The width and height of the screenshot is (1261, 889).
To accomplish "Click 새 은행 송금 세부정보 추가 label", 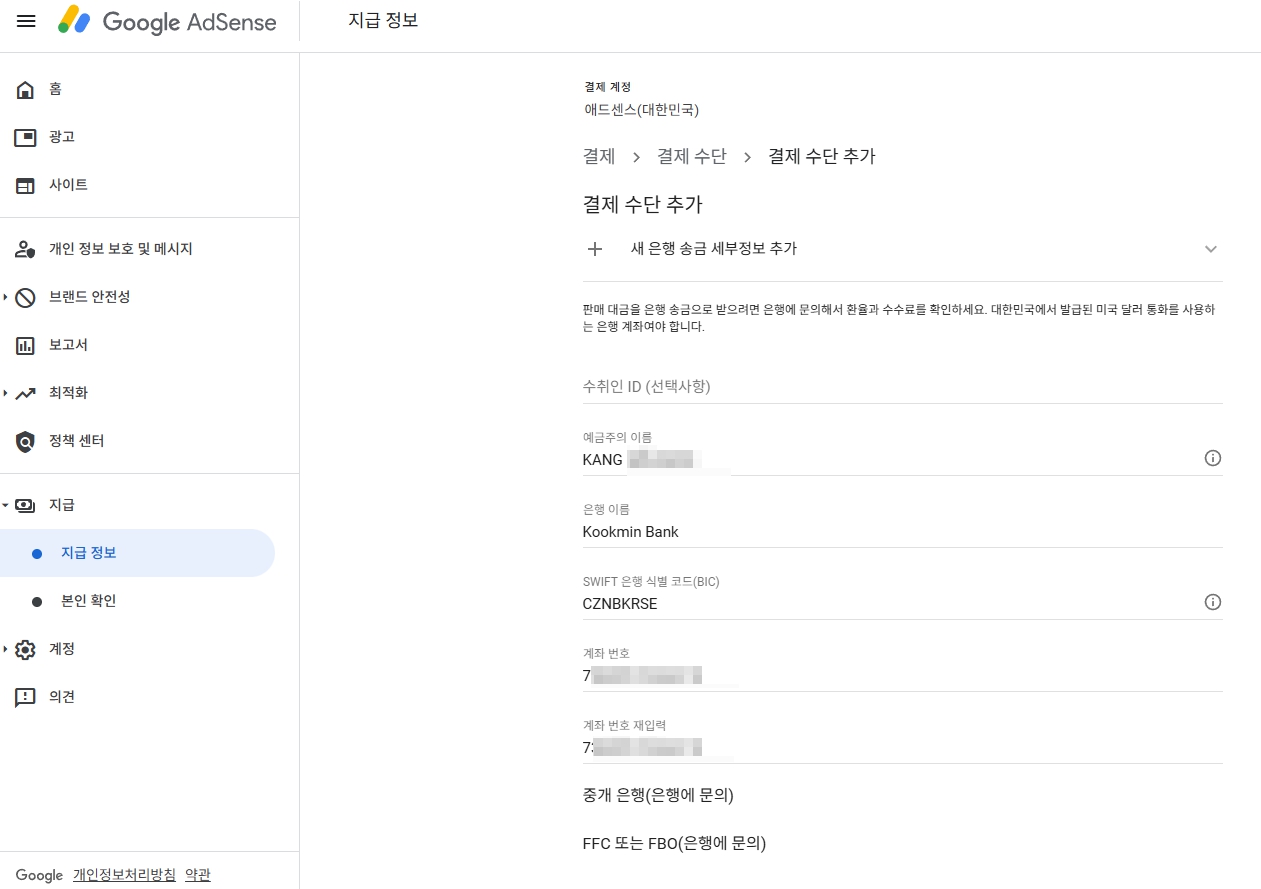I will click(714, 249).
